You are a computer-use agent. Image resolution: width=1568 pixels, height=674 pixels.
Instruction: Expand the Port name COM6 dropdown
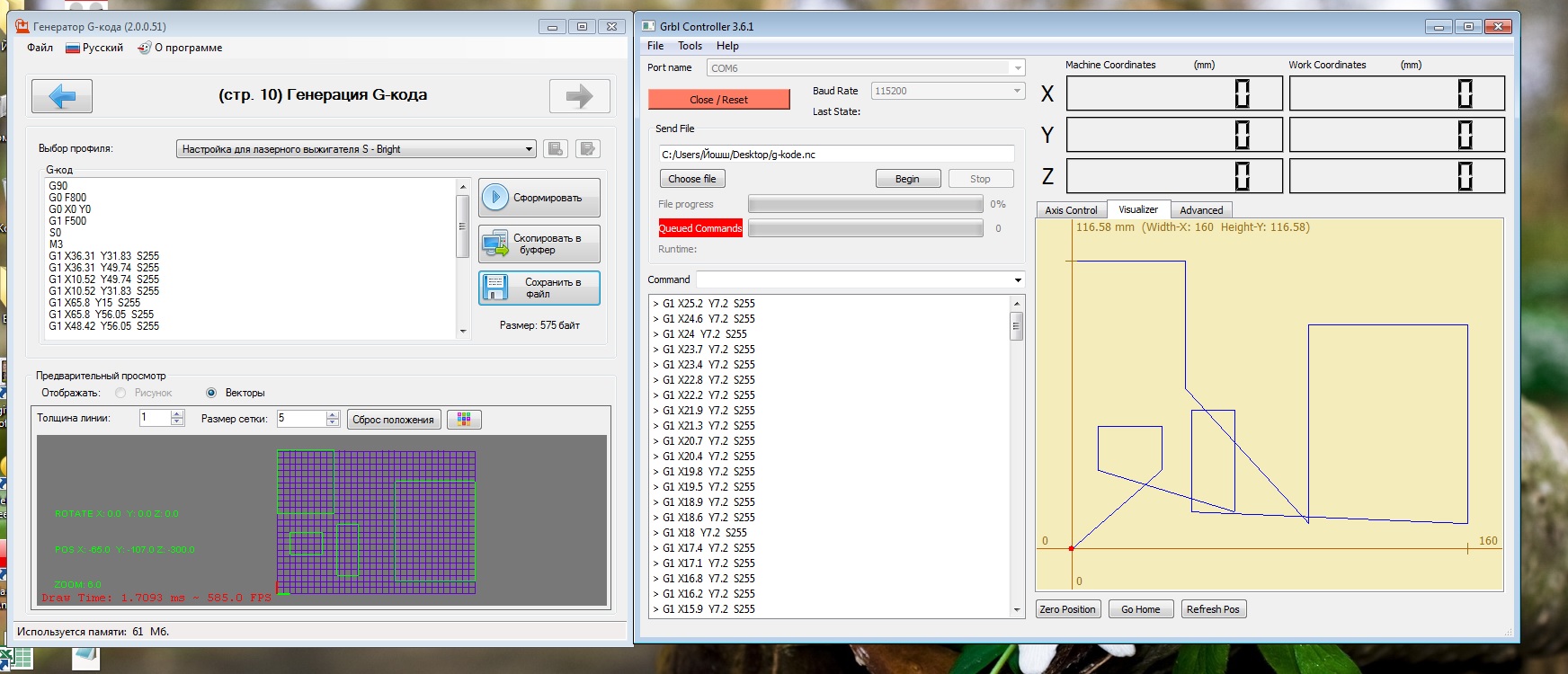point(1017,68)
